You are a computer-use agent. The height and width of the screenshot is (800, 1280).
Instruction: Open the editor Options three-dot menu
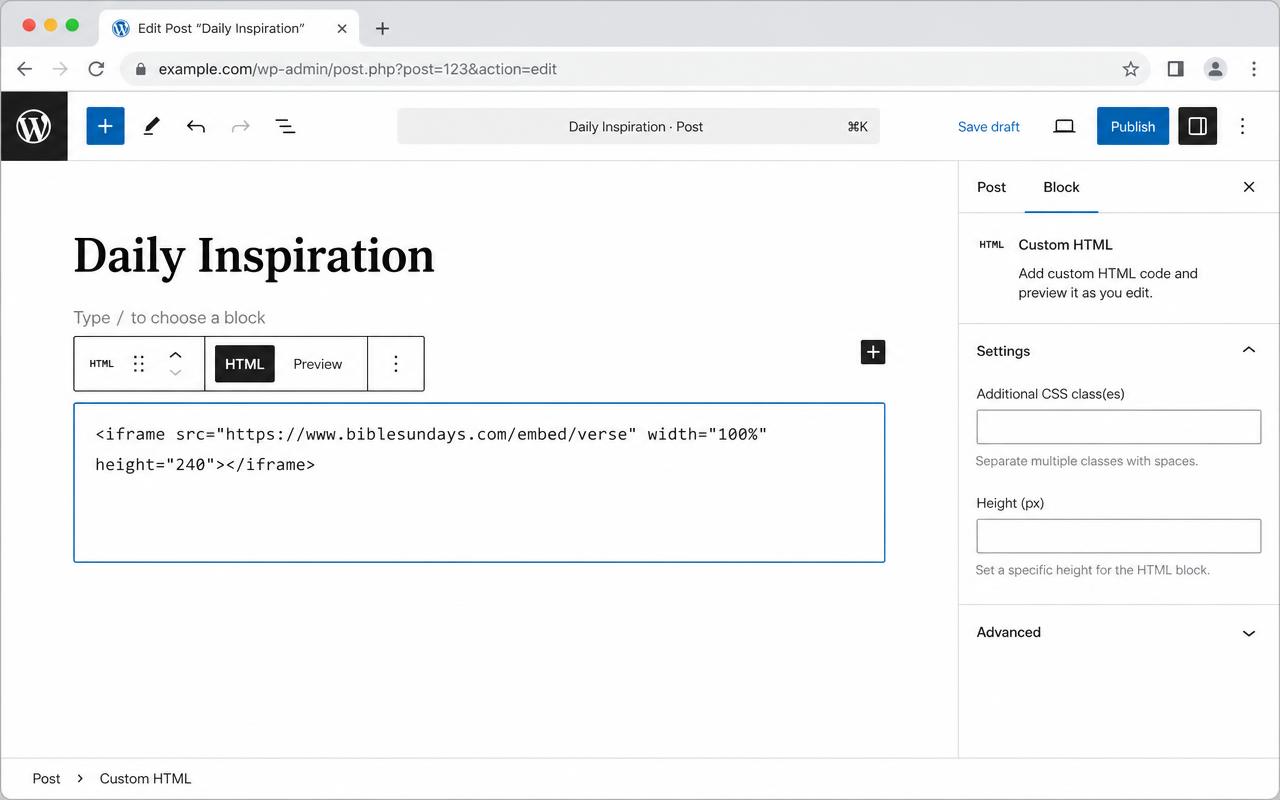1243,126
